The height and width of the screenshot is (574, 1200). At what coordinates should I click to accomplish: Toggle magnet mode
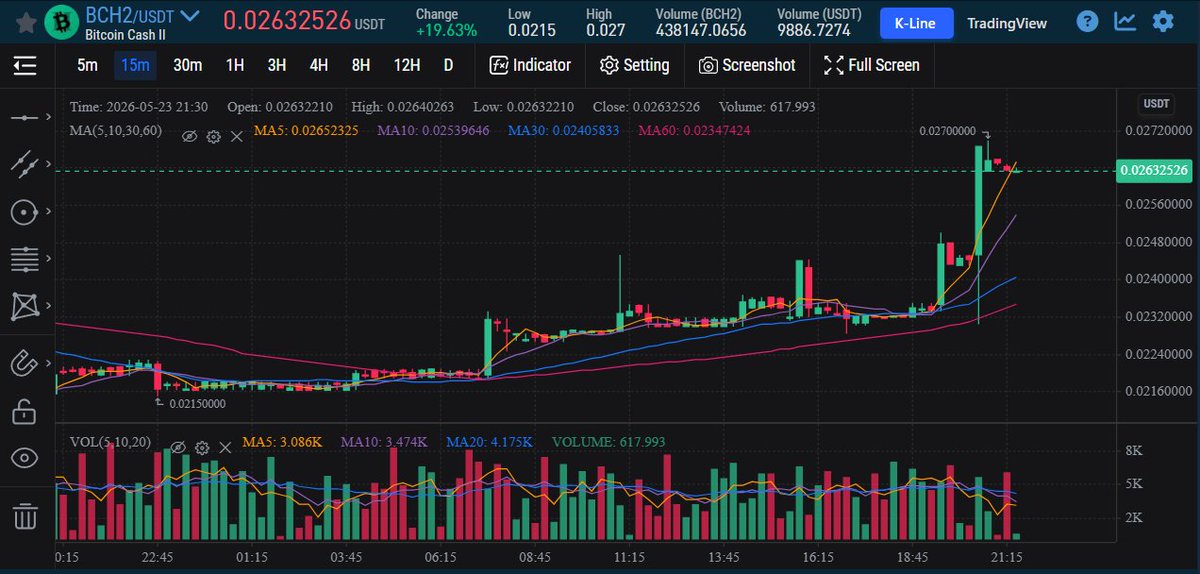[24, 362]
